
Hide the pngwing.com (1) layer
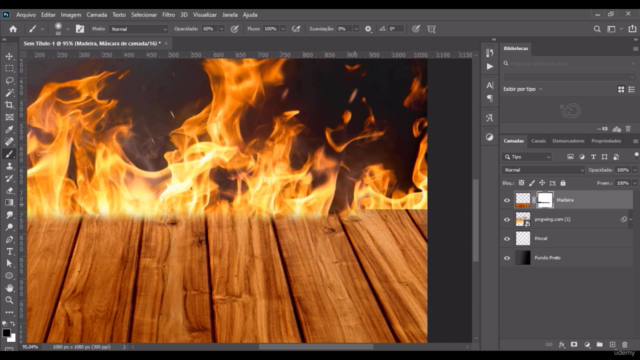pos(507,220)
